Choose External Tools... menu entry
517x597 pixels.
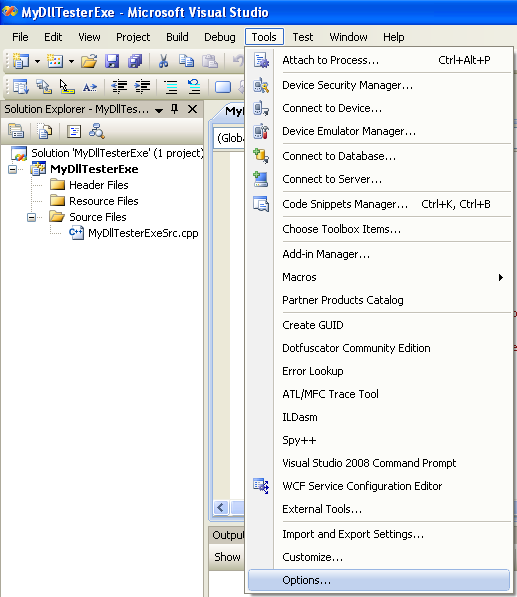pos(379,509)
